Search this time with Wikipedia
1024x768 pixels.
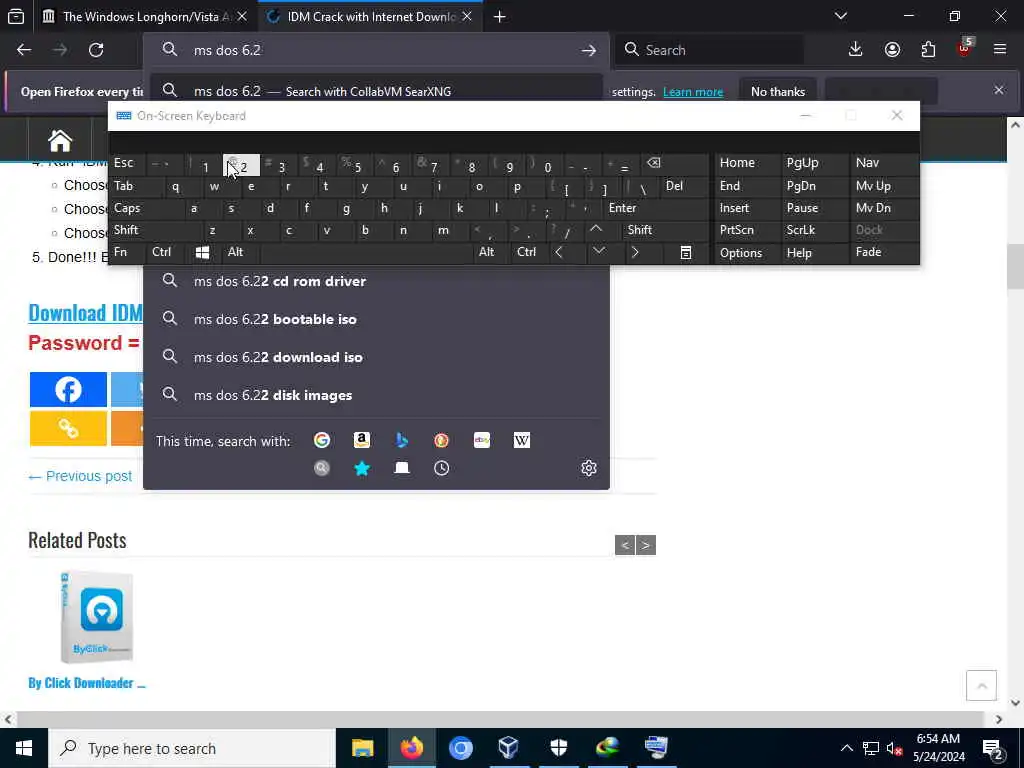(x=522, y=440)
